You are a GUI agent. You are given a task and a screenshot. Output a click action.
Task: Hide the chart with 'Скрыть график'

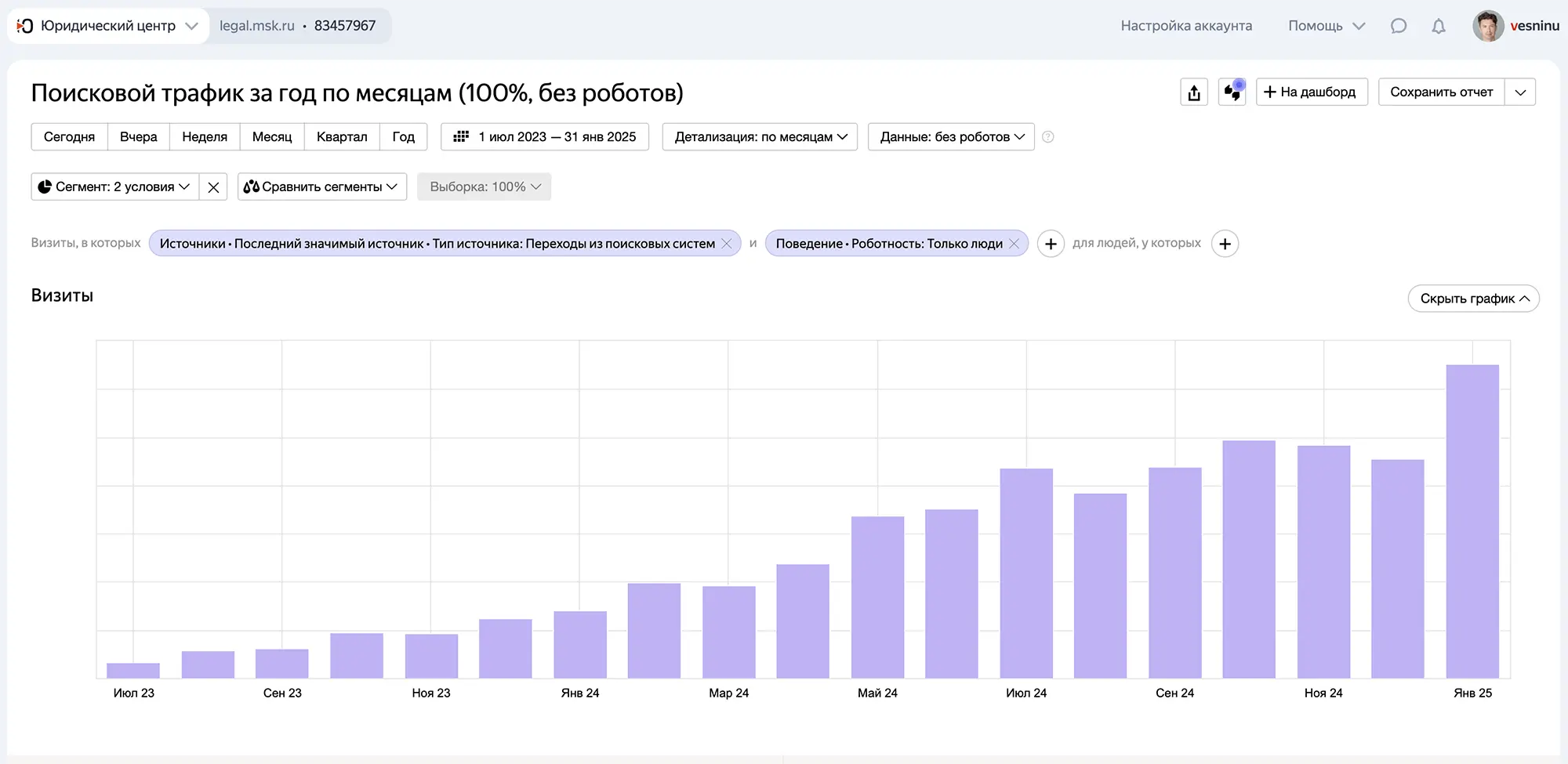tap(1473, 299)
